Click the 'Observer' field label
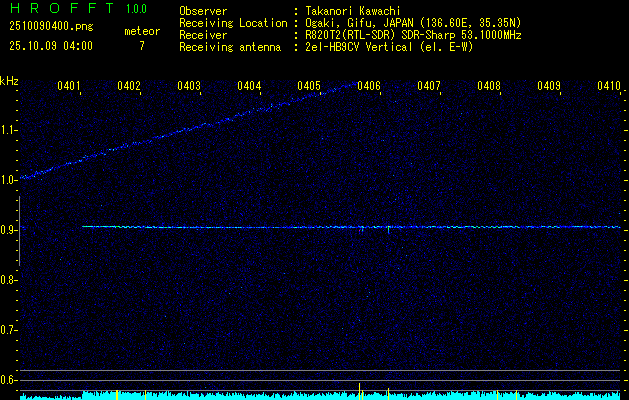Image resolution: width=629 pixels, height=400 pixels. 203,11
